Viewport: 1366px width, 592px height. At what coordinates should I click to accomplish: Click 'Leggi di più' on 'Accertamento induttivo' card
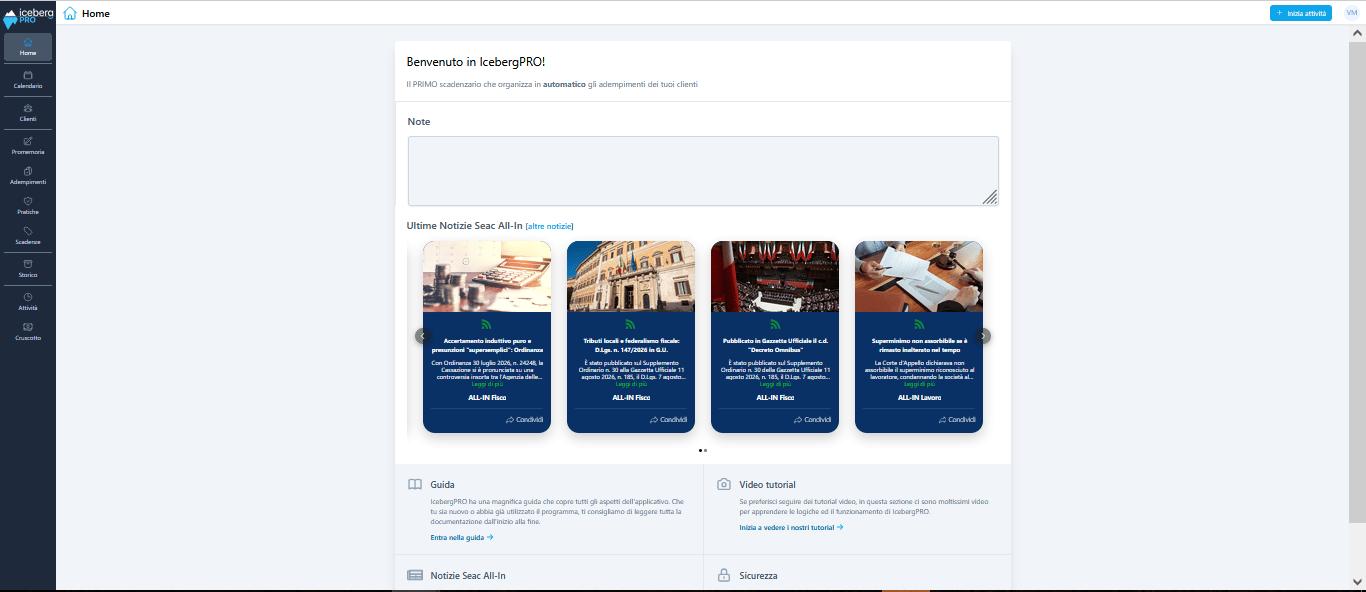[487, 384]
